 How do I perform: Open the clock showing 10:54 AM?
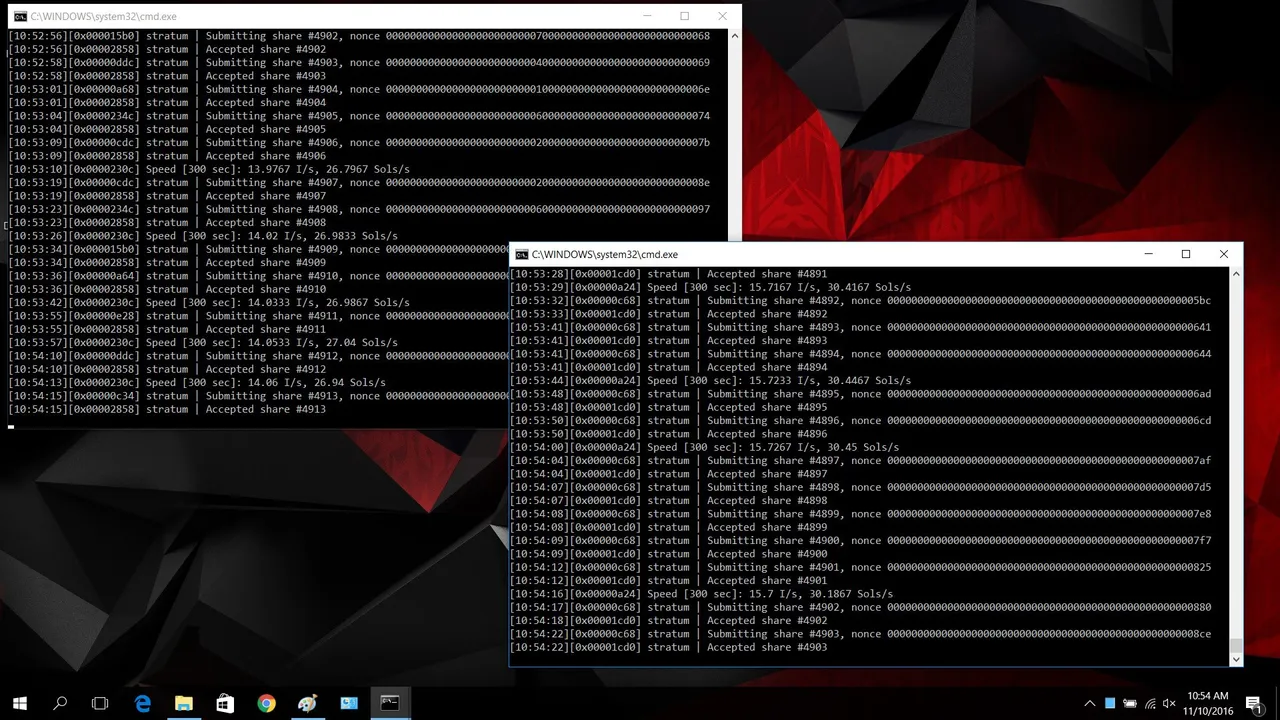(x=1208, y=696)
